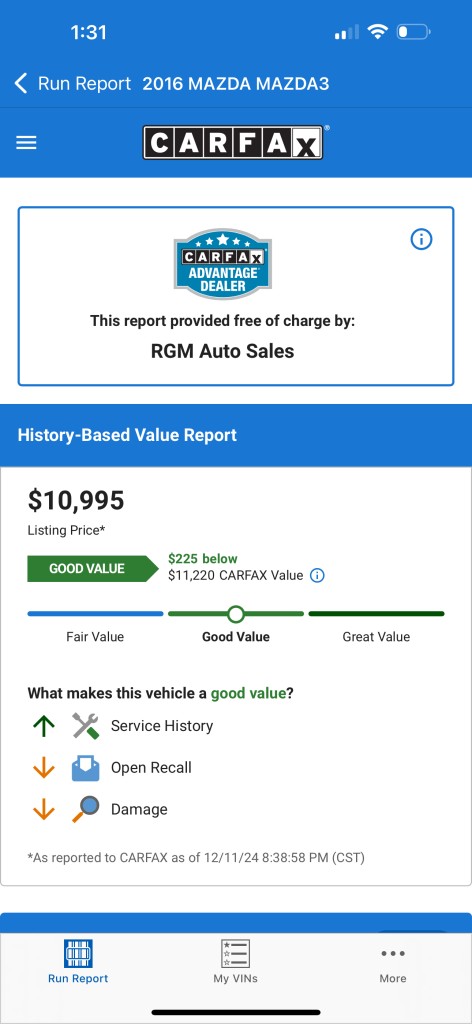472x1024 pixels.
Task: Select the Service History wrench icon
Action: (x=86, y=726)
